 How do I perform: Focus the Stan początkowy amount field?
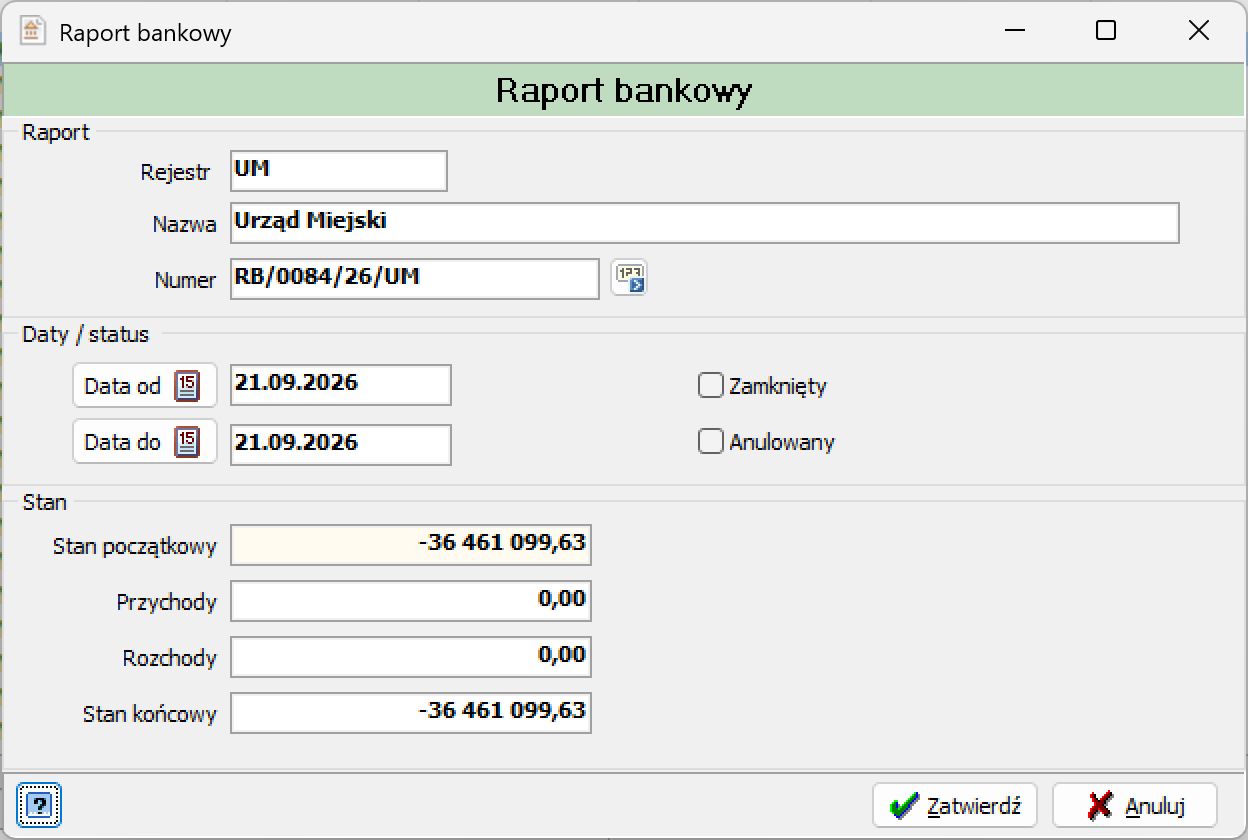(x=411, y=545)
